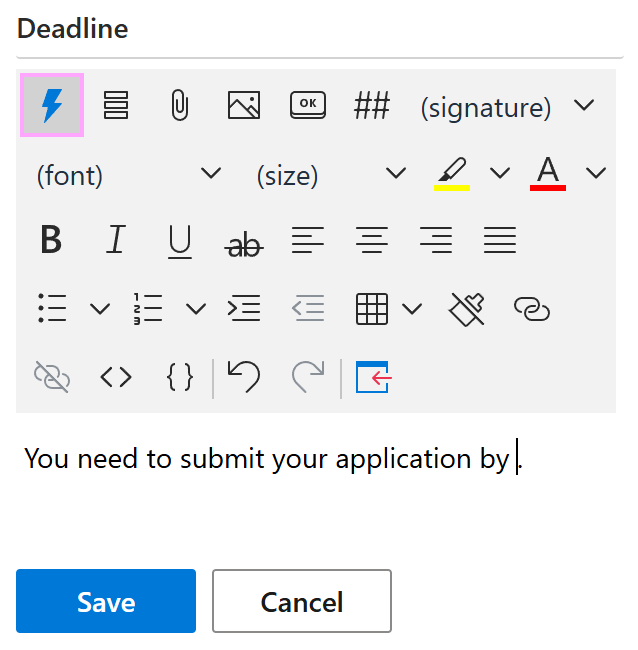638x650 pixels.
Task: Apply the red font color swatch
Action: click(x=548, y=173)
